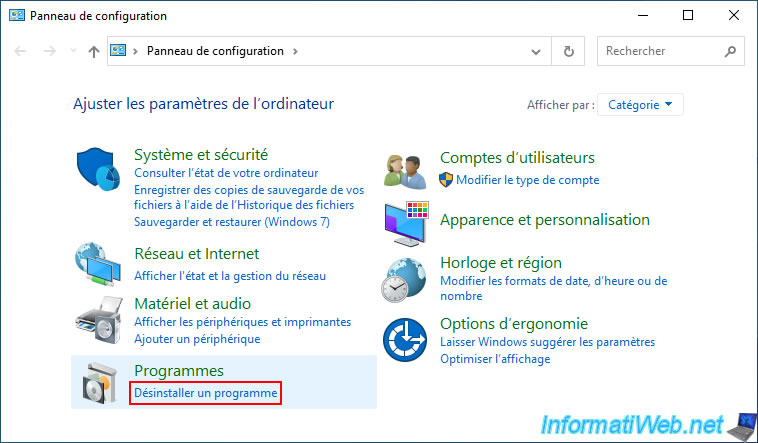Open the Programmes disc box icon
The height and width of the screenshot is (443, 758).
[100, 383]
